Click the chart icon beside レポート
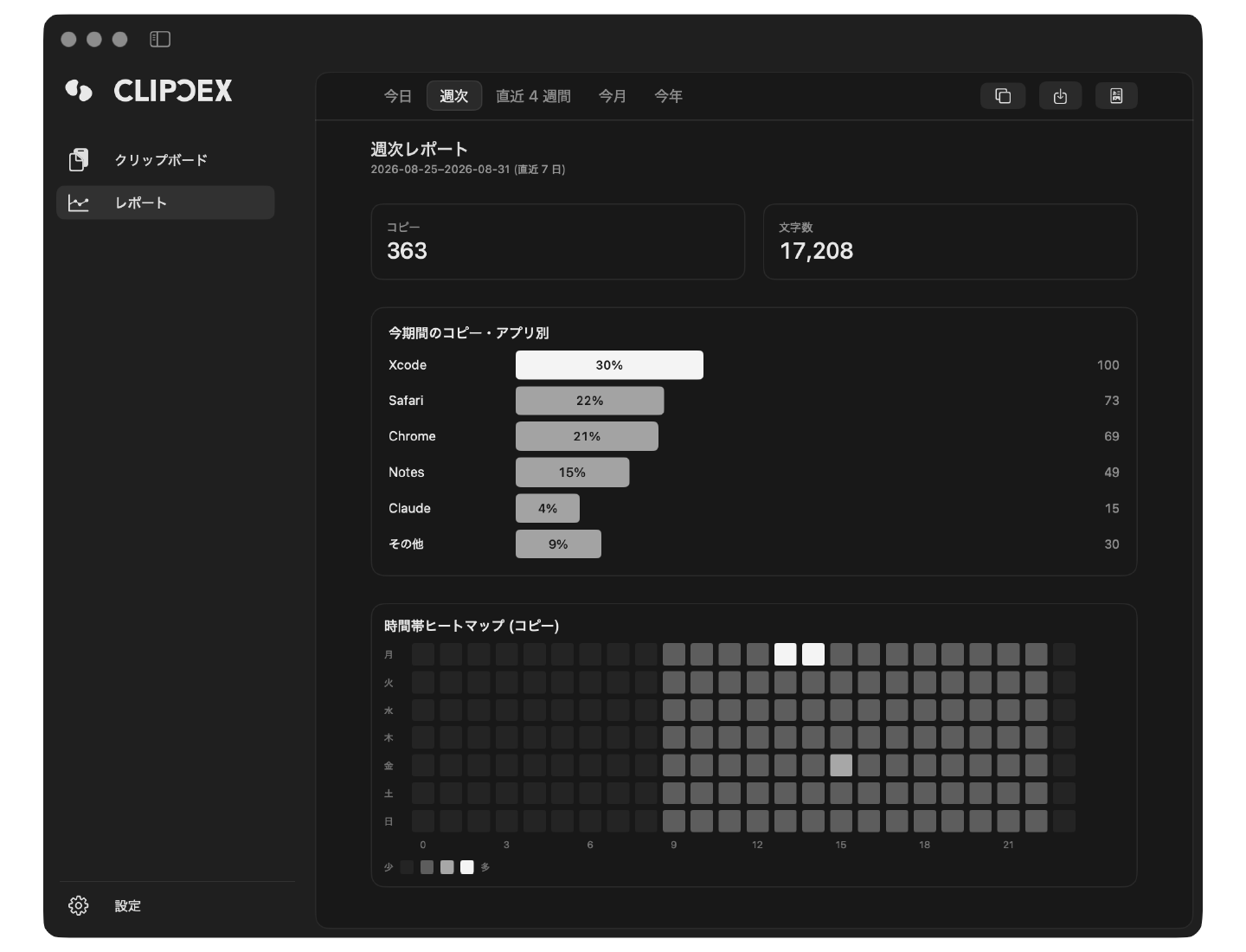The height and width of the screenshot is (952, 1246). pyautogui.click(x=79, y=203)
